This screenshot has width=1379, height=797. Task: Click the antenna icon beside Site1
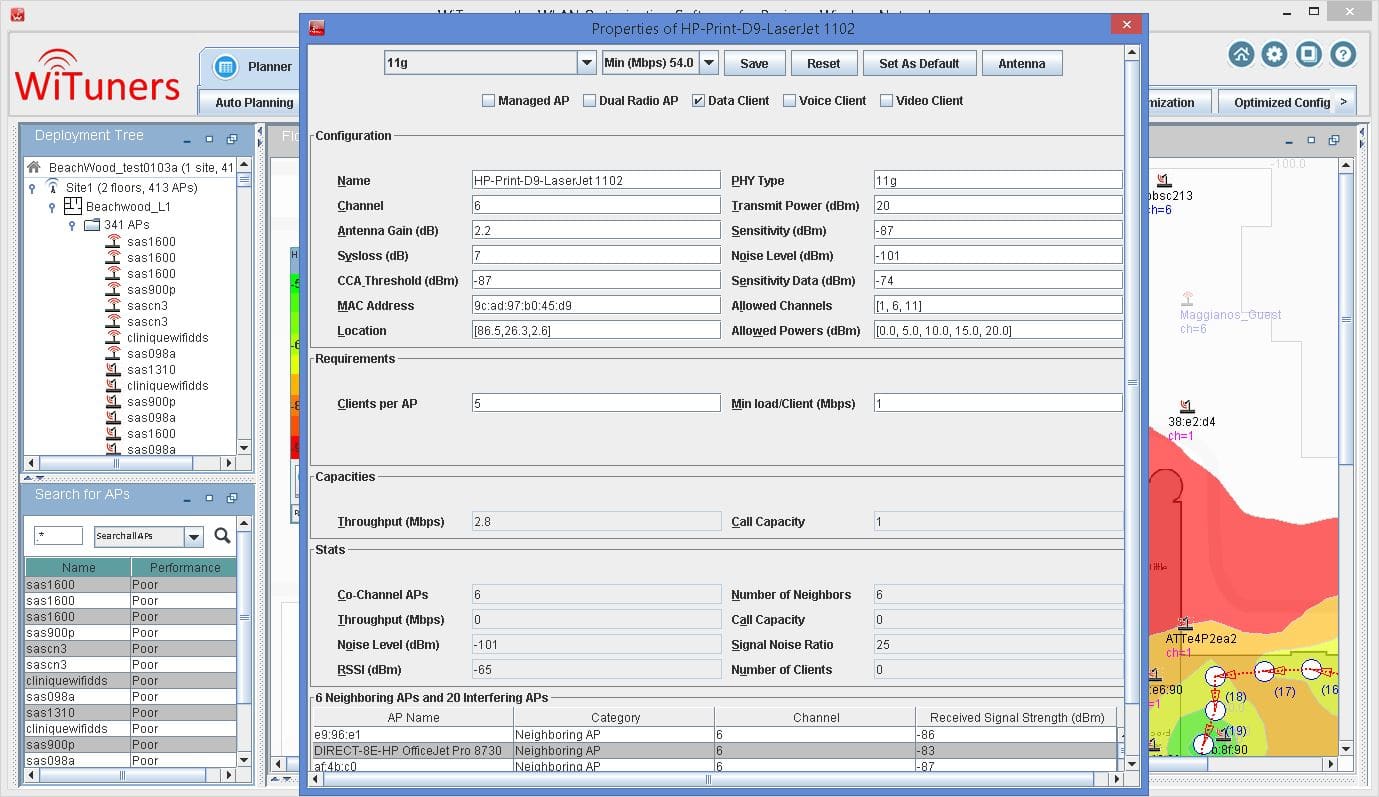[54, 187]
